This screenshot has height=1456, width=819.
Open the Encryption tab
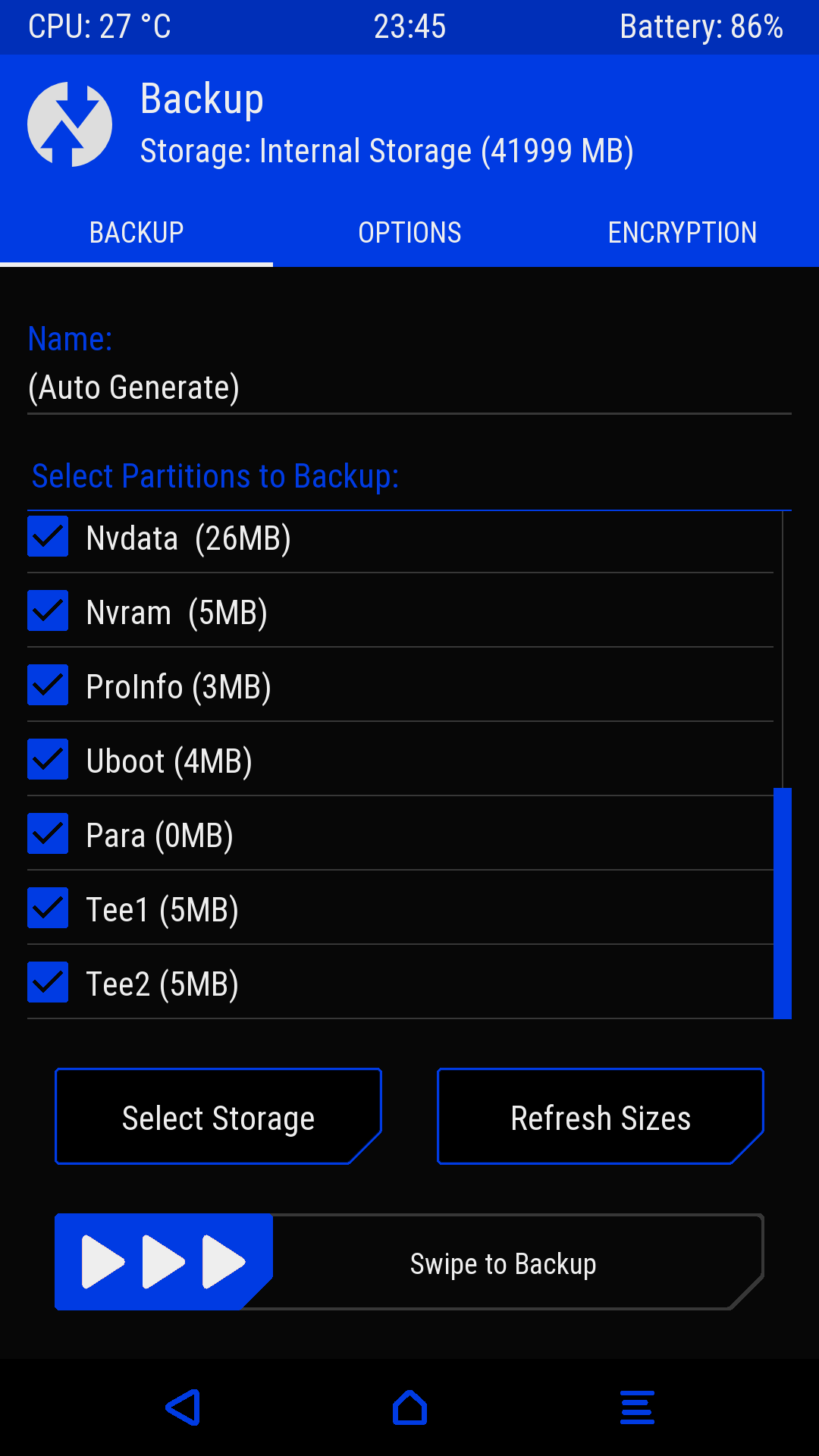(682, 233)
